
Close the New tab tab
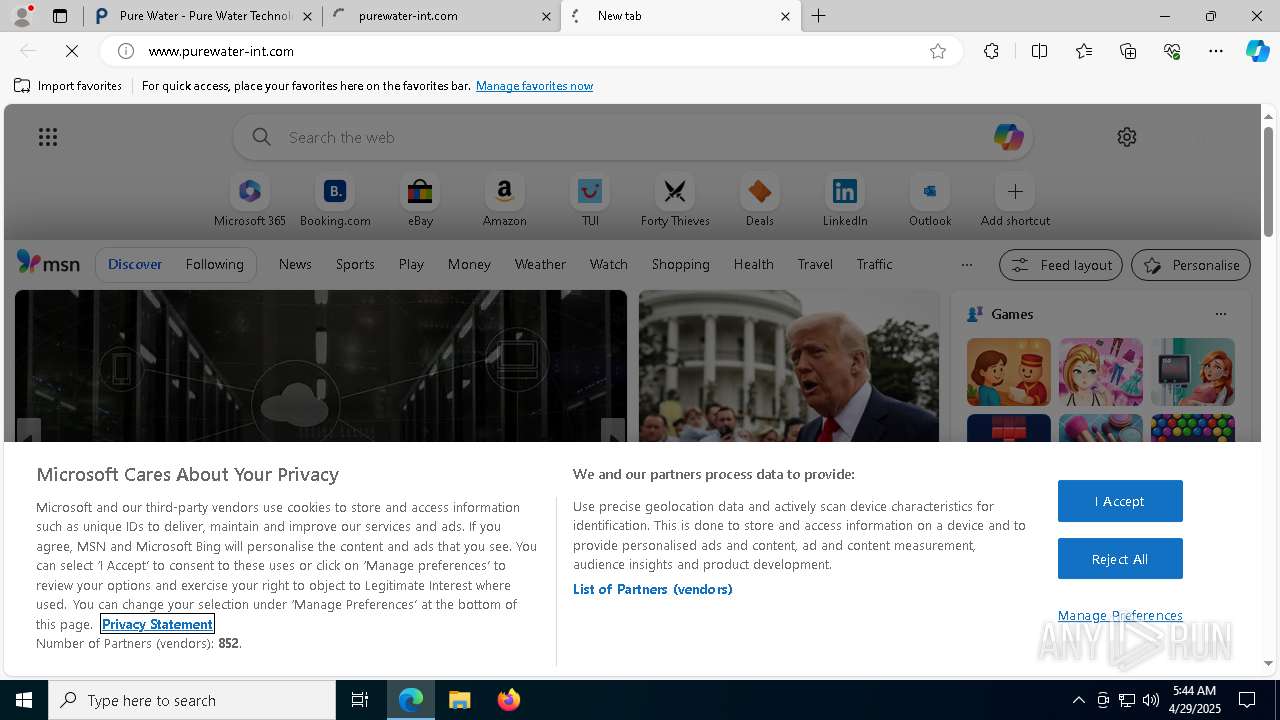[x=785, y=16]
